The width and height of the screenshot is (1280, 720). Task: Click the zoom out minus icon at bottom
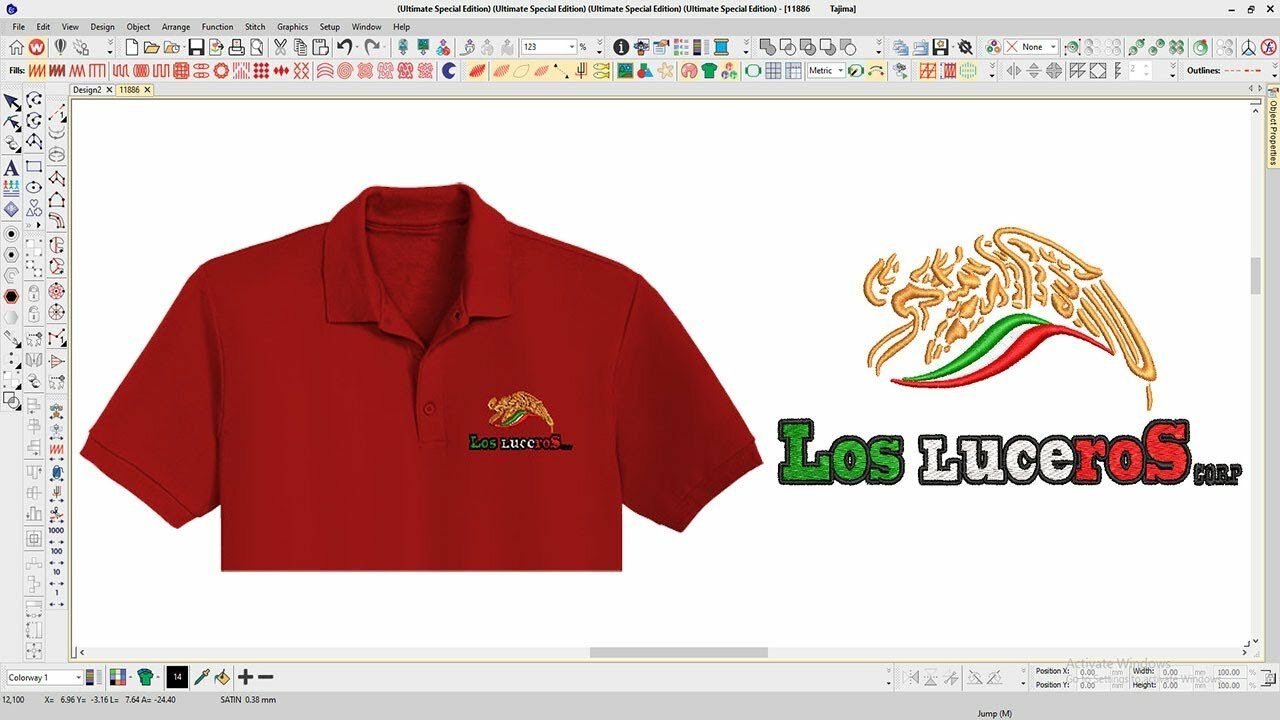266,677
